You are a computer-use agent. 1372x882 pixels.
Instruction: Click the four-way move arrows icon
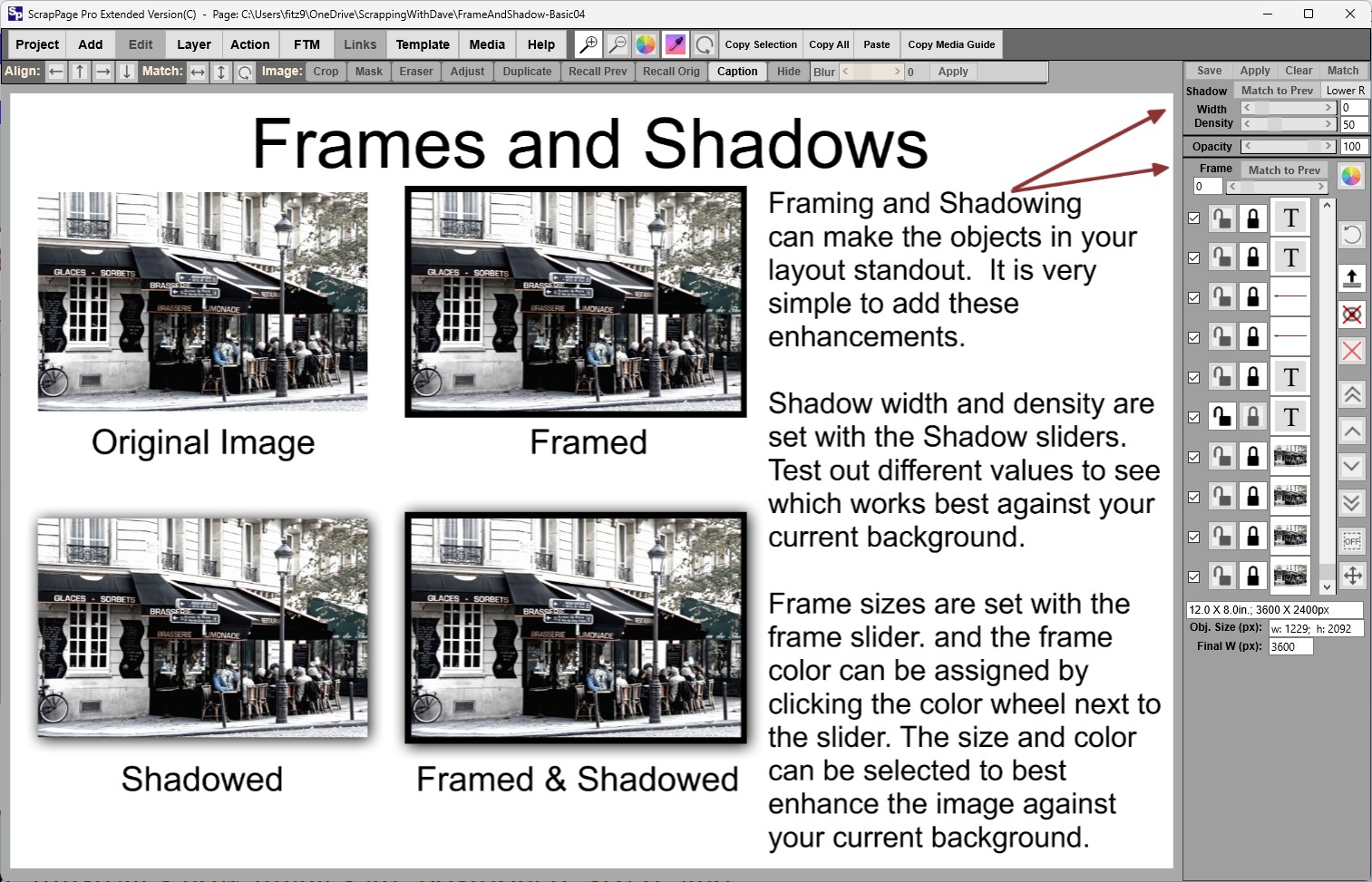pos(1351,576)
